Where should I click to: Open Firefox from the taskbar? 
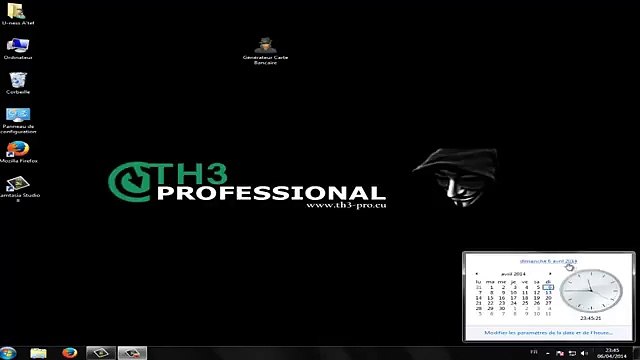[x=69, y=353]
